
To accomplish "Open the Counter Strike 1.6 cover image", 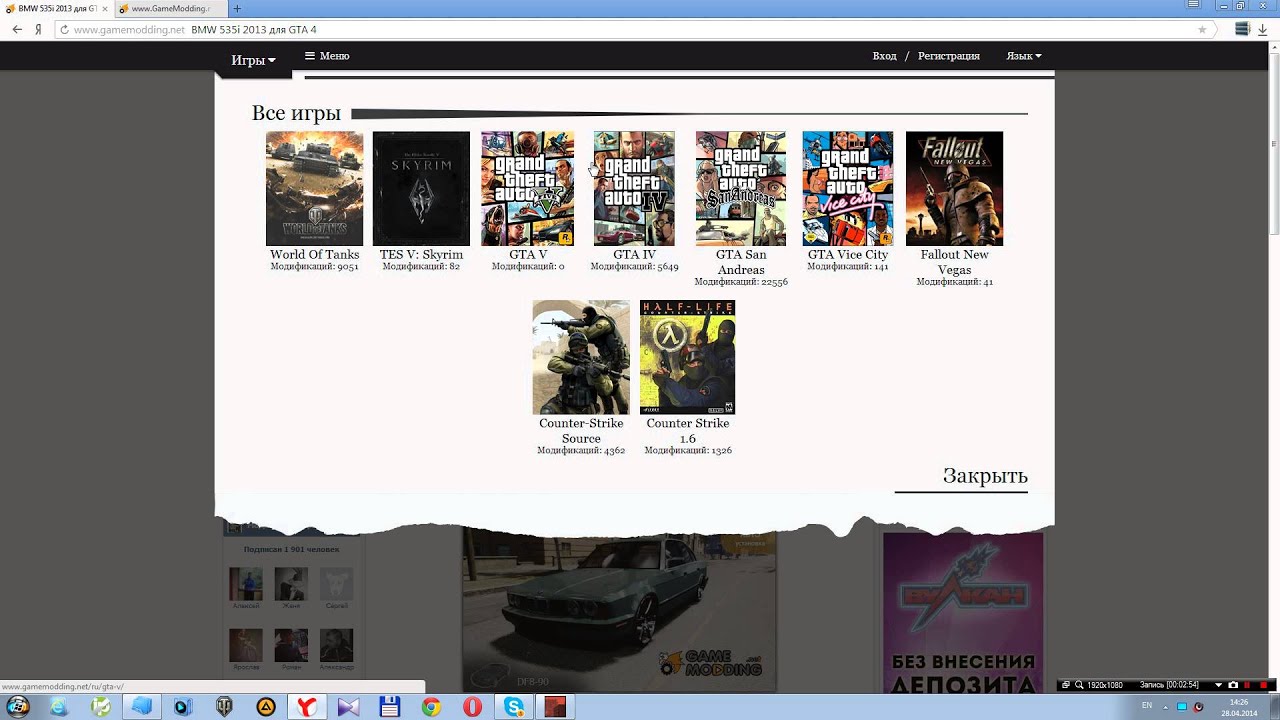I will pos(688,357).
